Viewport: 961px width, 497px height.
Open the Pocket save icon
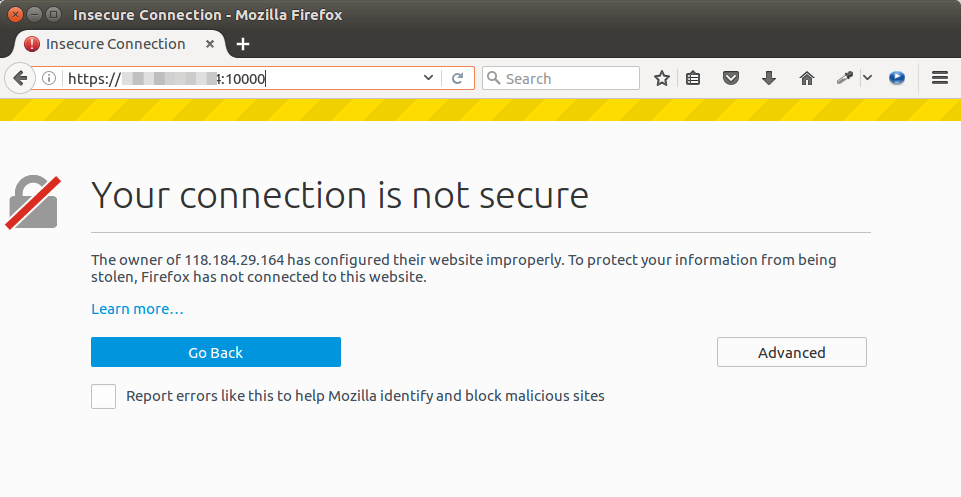click(x=731, y=78)
